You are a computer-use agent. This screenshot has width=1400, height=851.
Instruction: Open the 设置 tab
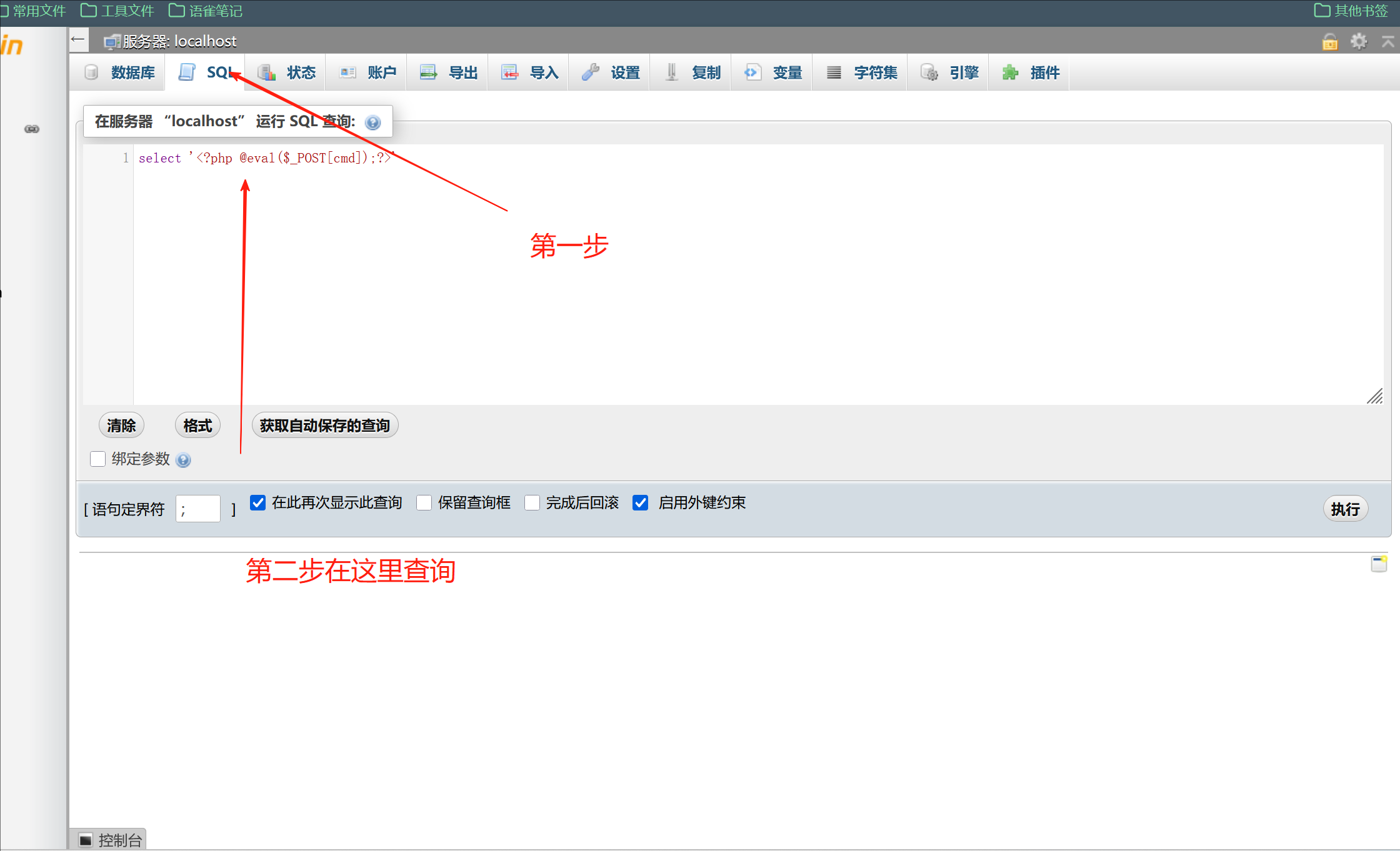[611, 72]
